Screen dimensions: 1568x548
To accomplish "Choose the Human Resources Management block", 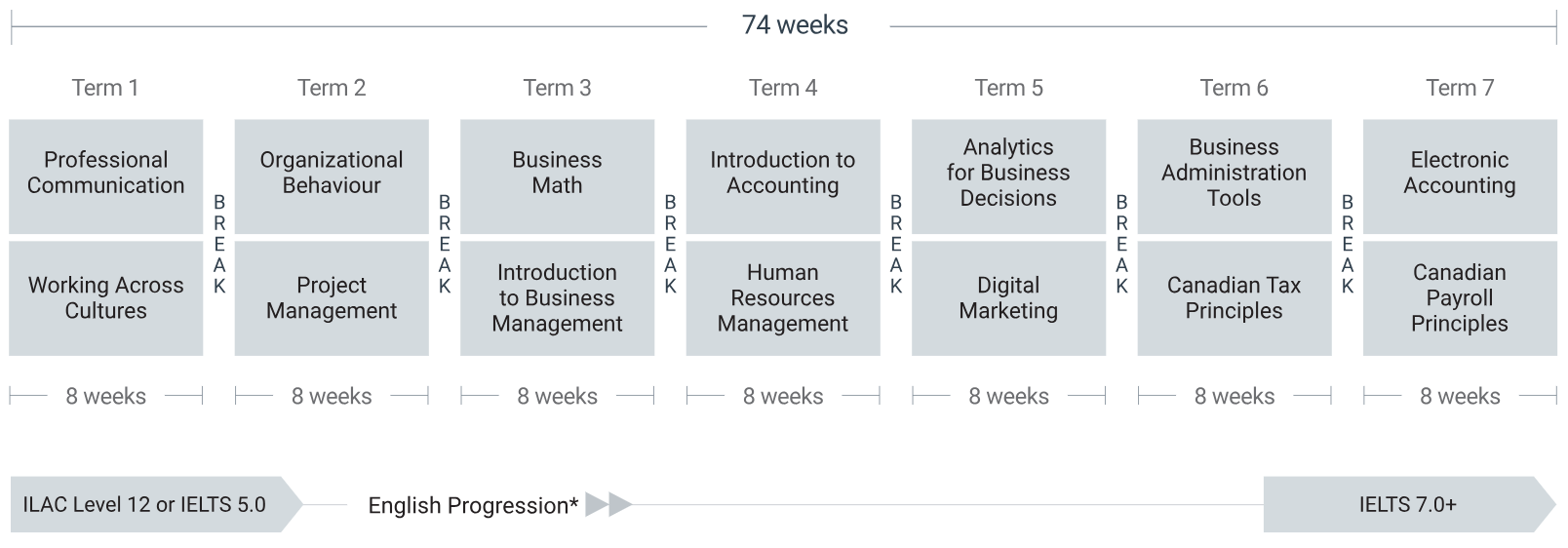I will click(x=783, y=298).
